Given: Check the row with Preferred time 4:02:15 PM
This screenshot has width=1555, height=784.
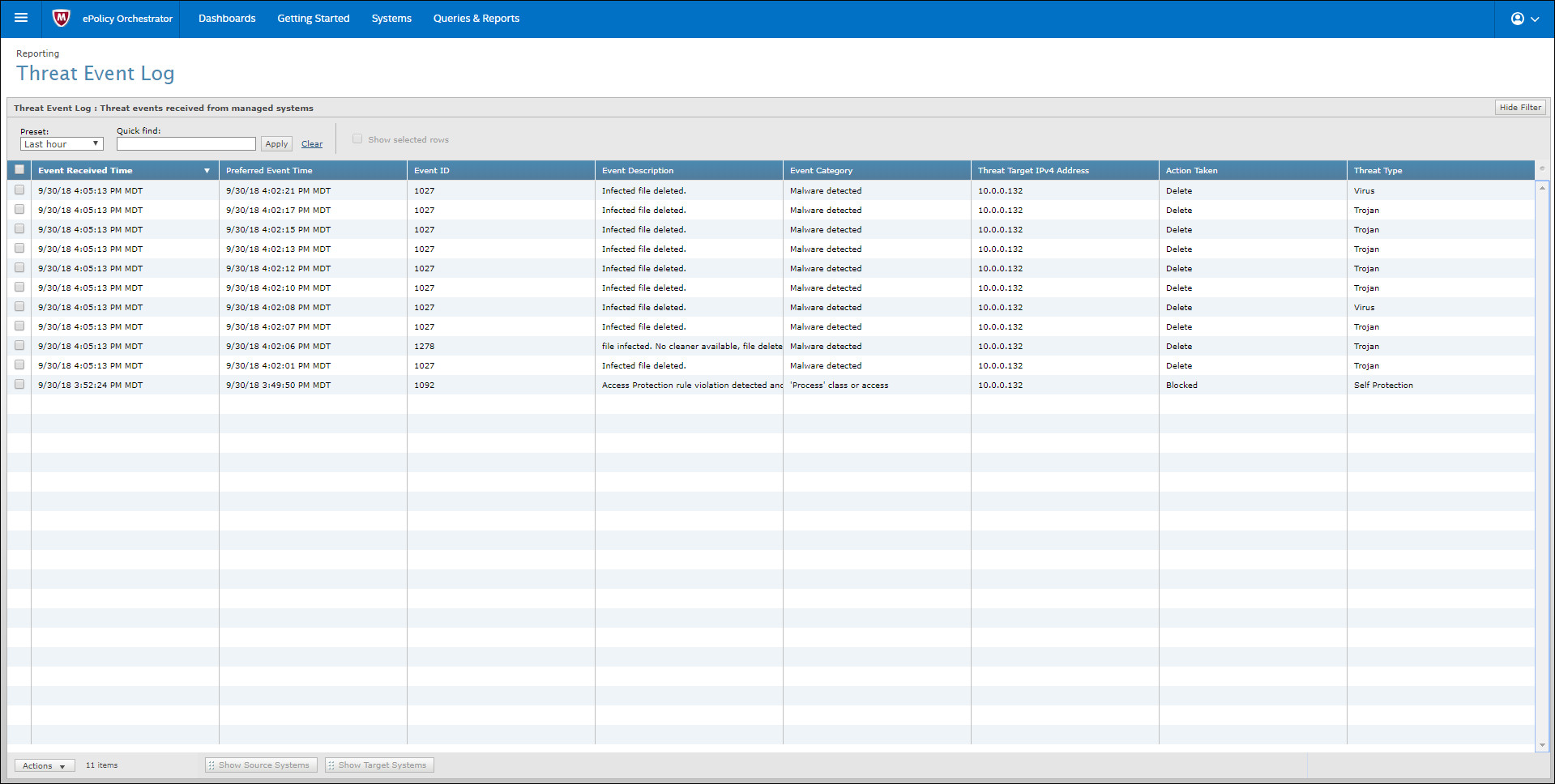Looking at the screenshot, I should [19, 229].
